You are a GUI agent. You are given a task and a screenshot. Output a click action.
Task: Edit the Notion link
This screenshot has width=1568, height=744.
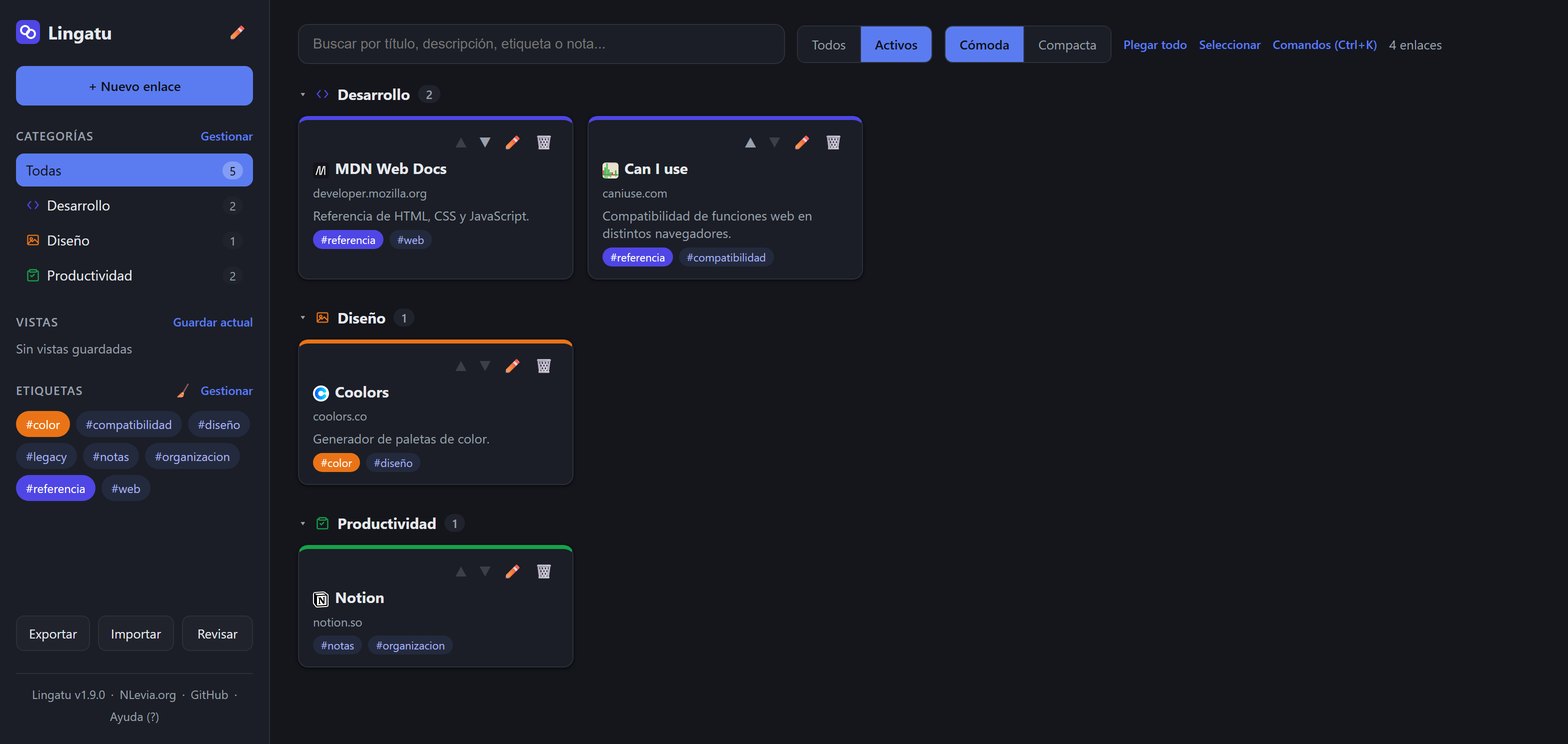tap(512, 572)
